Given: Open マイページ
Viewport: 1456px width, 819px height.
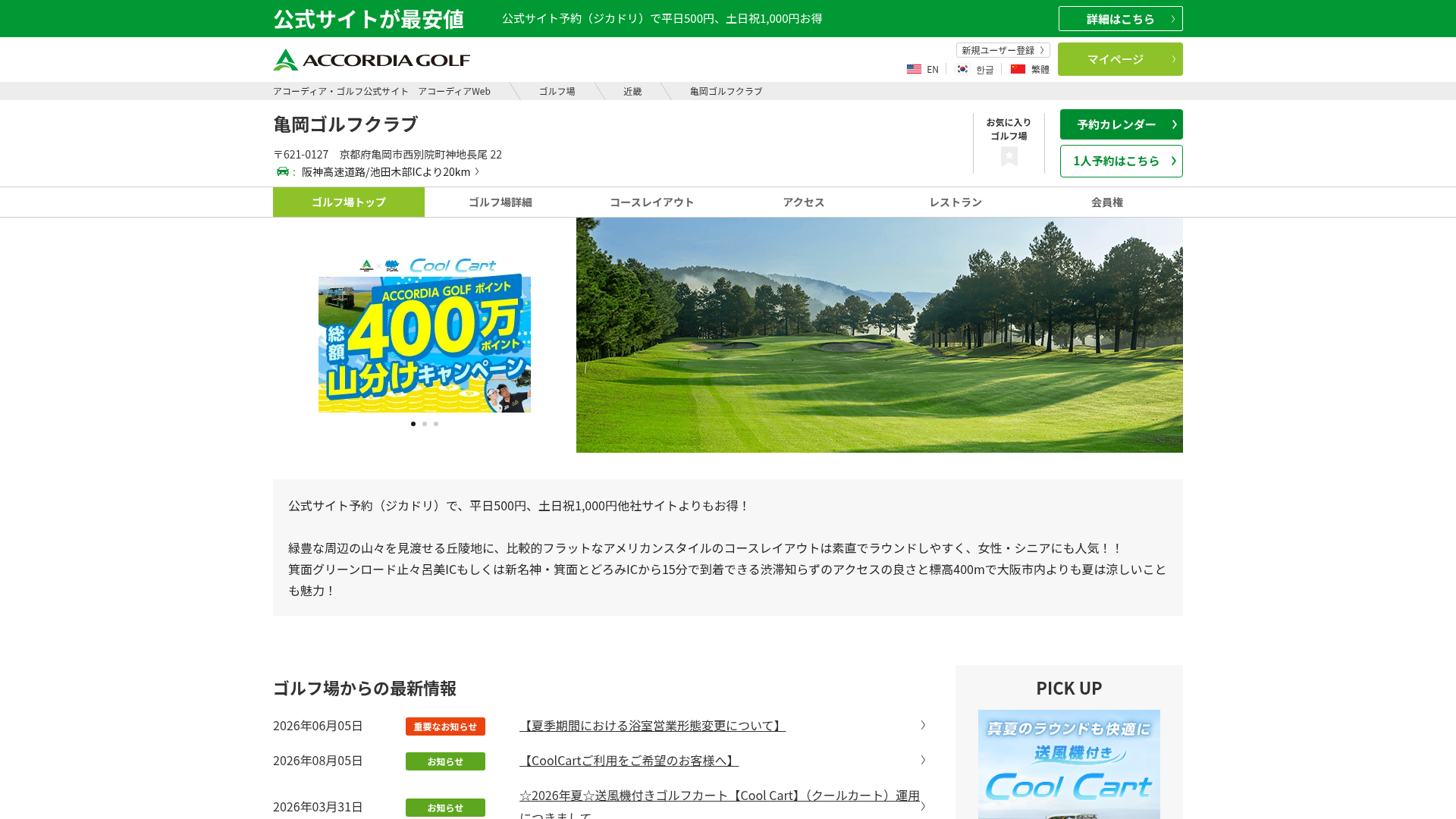Looking at the screenshot, I should (x=1120, y=59).
